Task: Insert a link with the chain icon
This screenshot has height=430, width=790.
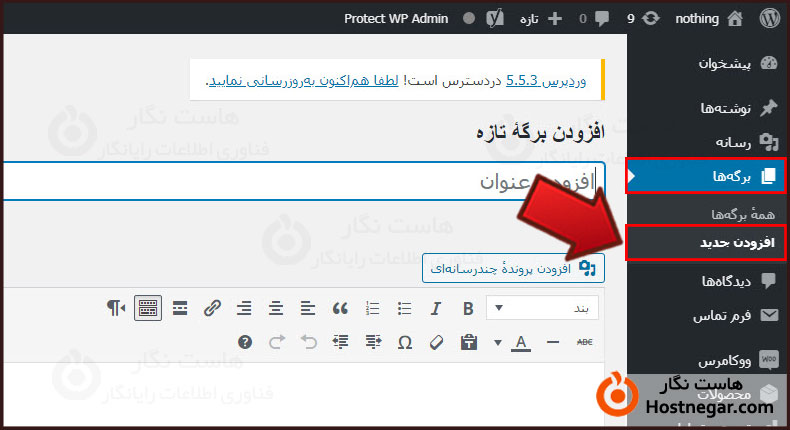Action: point(212,308)
